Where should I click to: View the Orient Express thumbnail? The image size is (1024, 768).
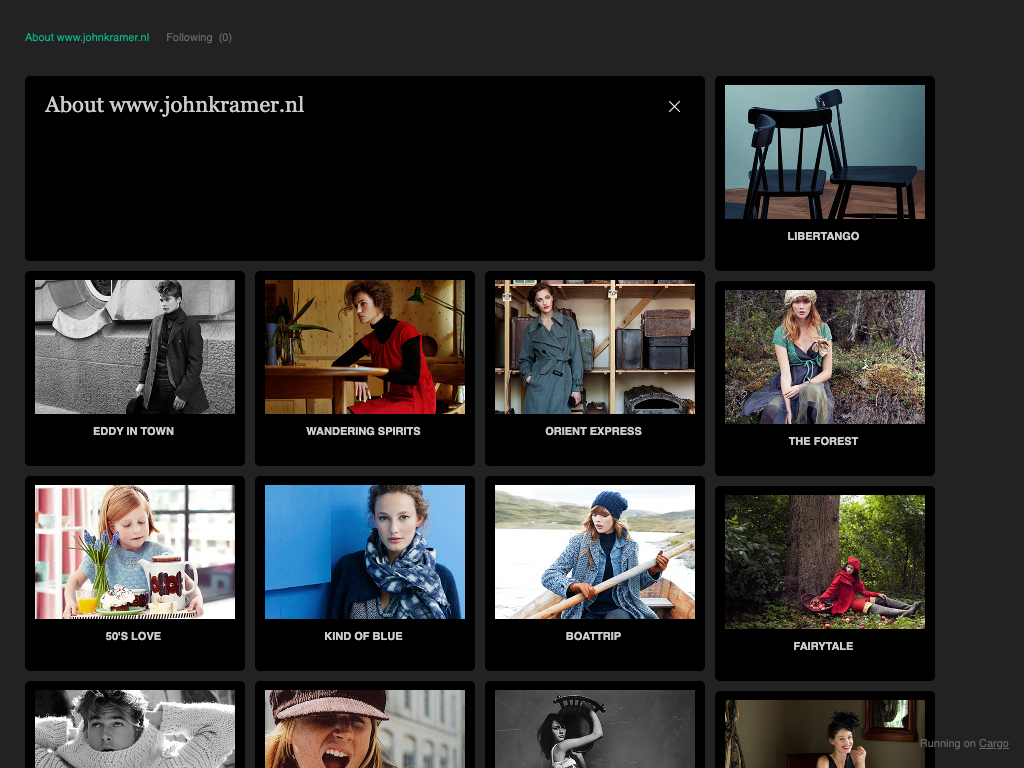pyautogui.click(x=595, y=347)
